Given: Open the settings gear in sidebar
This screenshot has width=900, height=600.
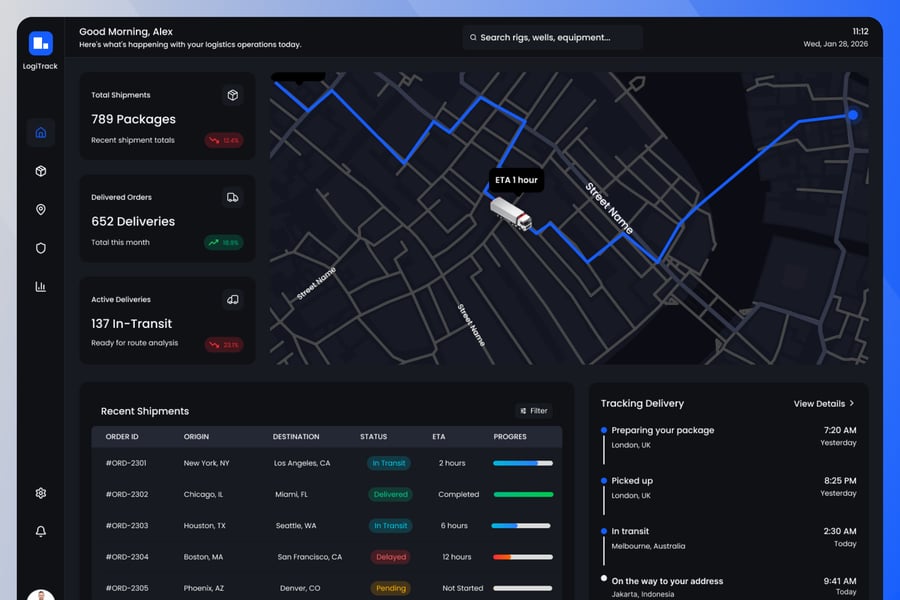Looking at the screenshot, I should [41, 493].
